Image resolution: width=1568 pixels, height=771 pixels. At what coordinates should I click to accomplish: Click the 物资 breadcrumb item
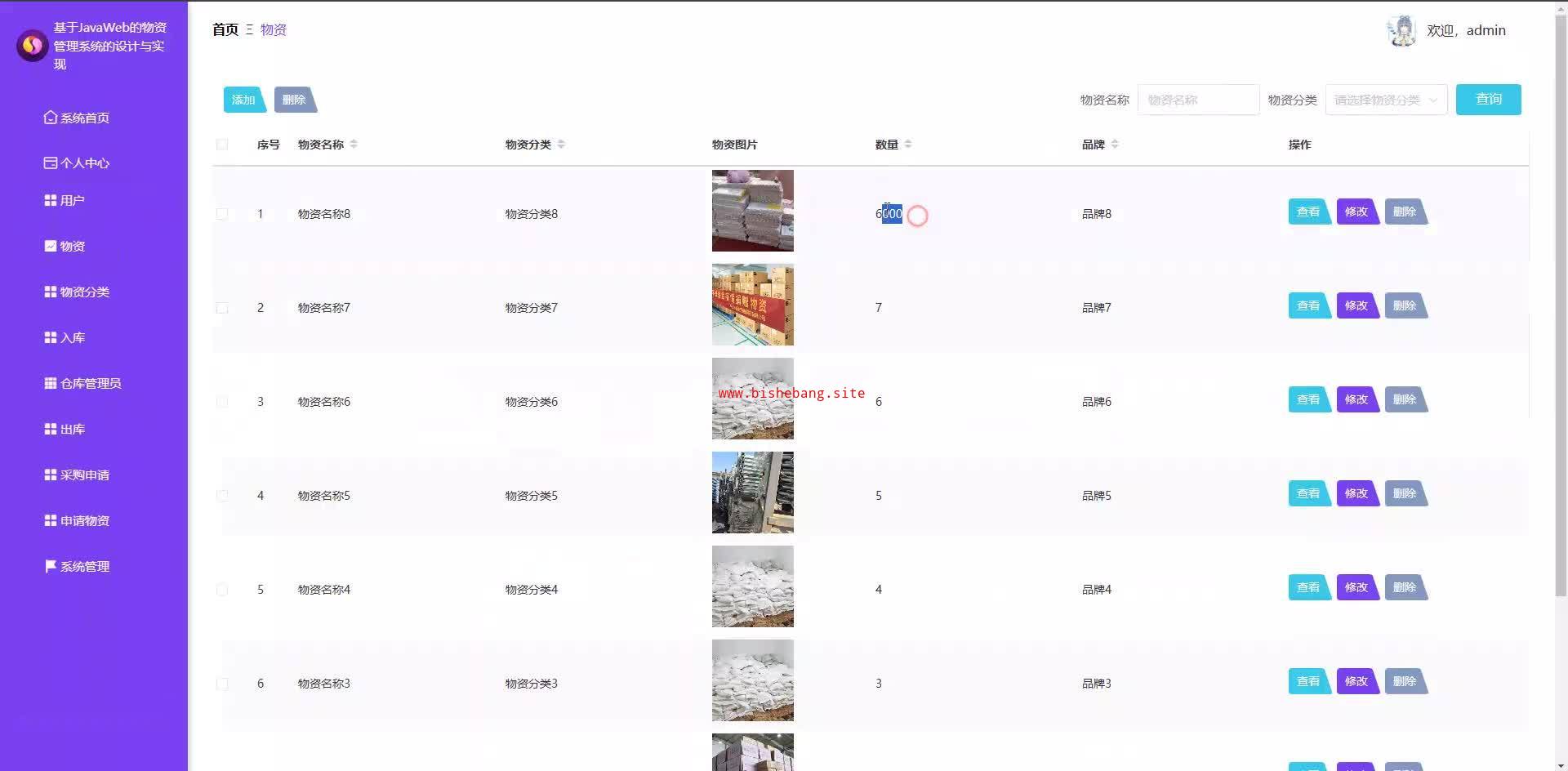274,30
